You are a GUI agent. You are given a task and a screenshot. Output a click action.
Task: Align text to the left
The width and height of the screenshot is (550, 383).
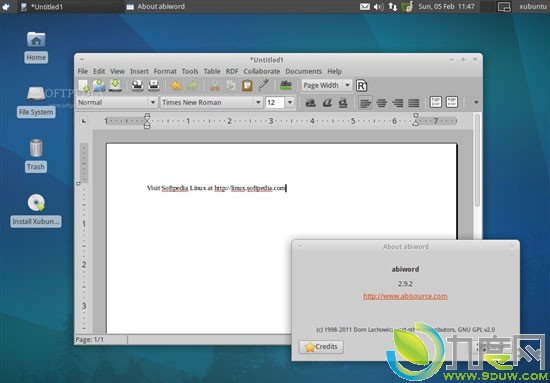click(365, 103)
